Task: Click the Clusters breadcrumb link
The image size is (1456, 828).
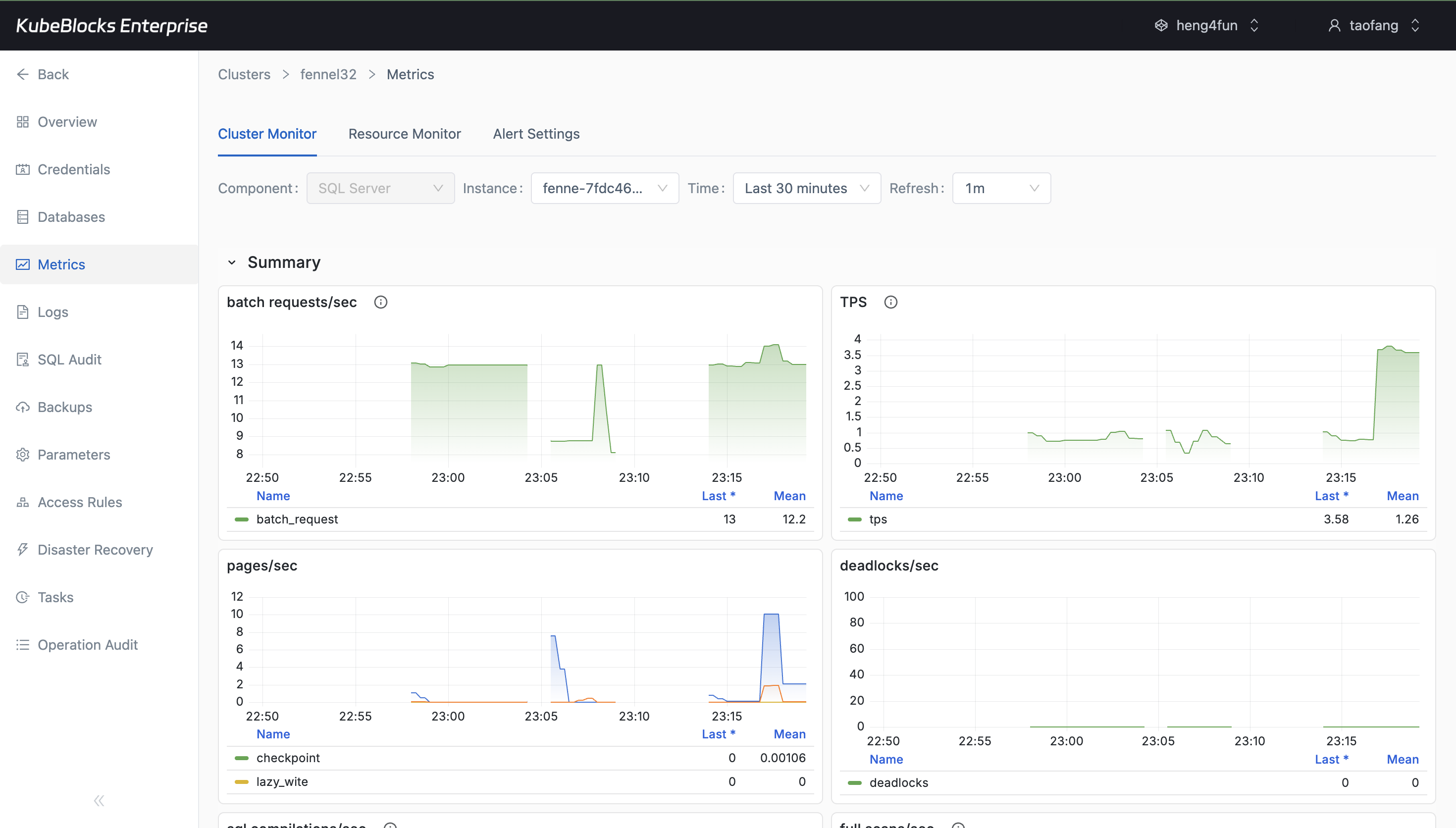Action: 244,74
